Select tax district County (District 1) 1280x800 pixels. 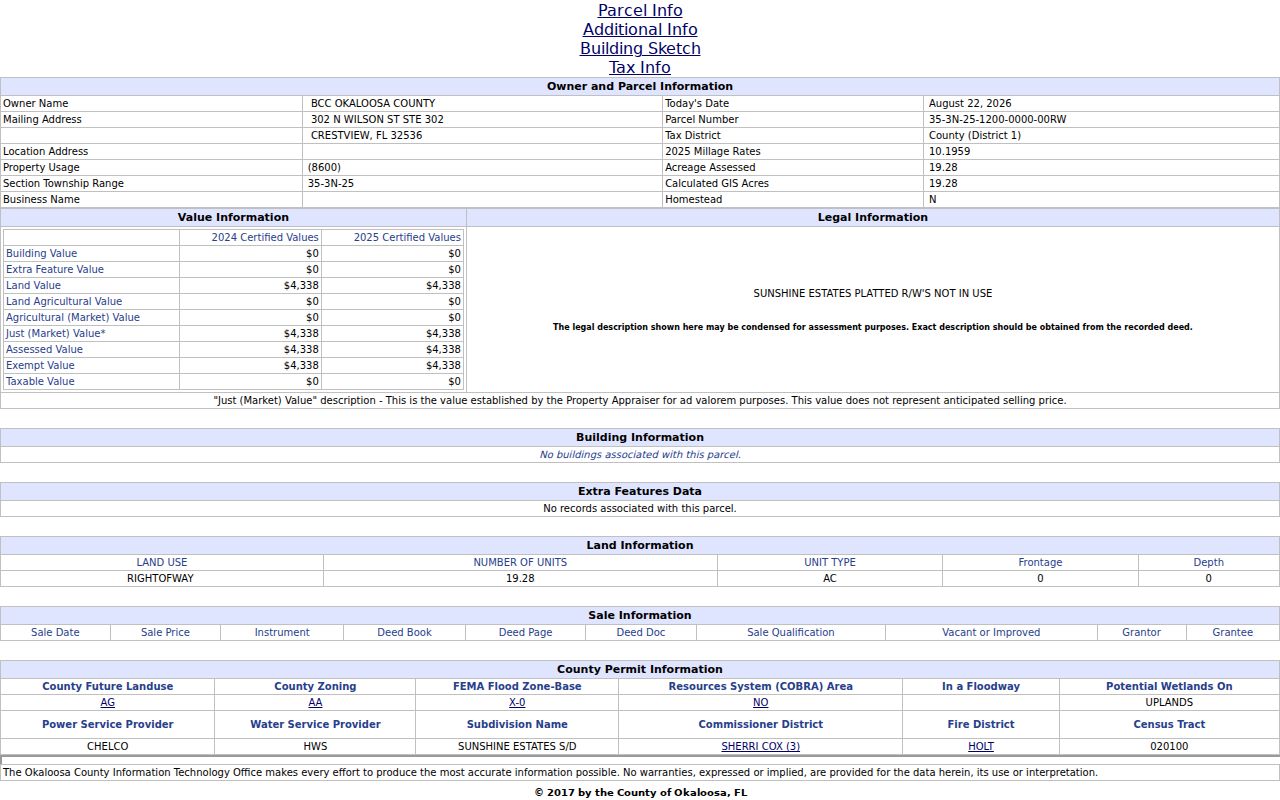(x=974, y=135)
